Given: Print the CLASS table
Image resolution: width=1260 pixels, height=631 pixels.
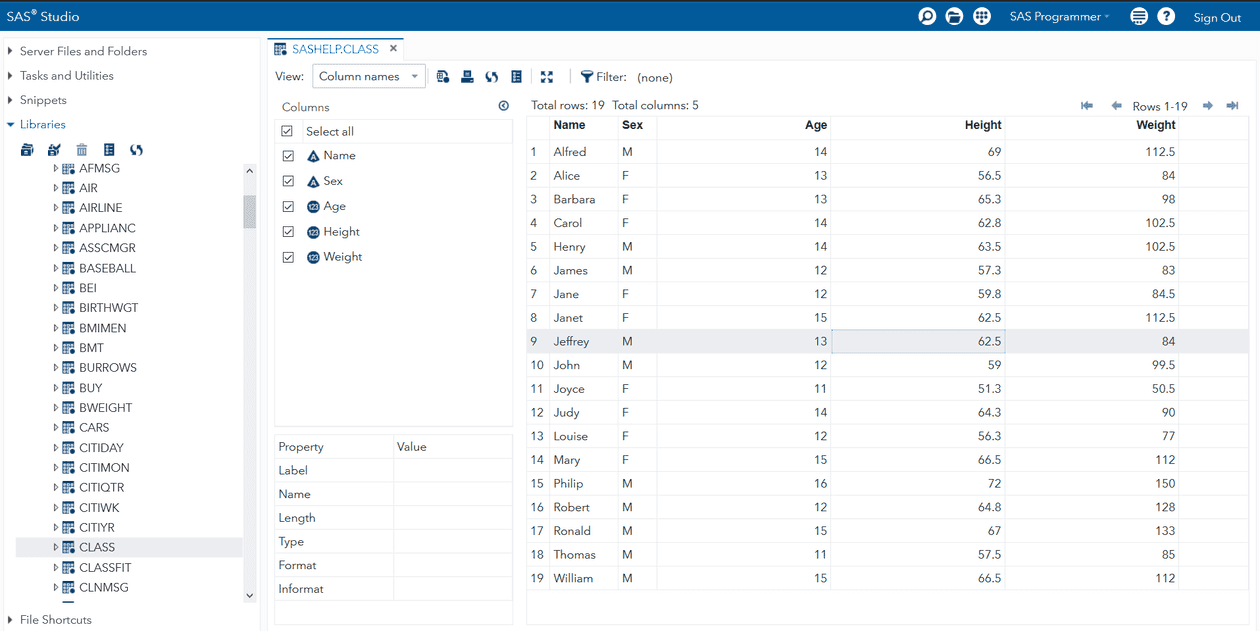Looking at the screenshot, I should [467, 76].
